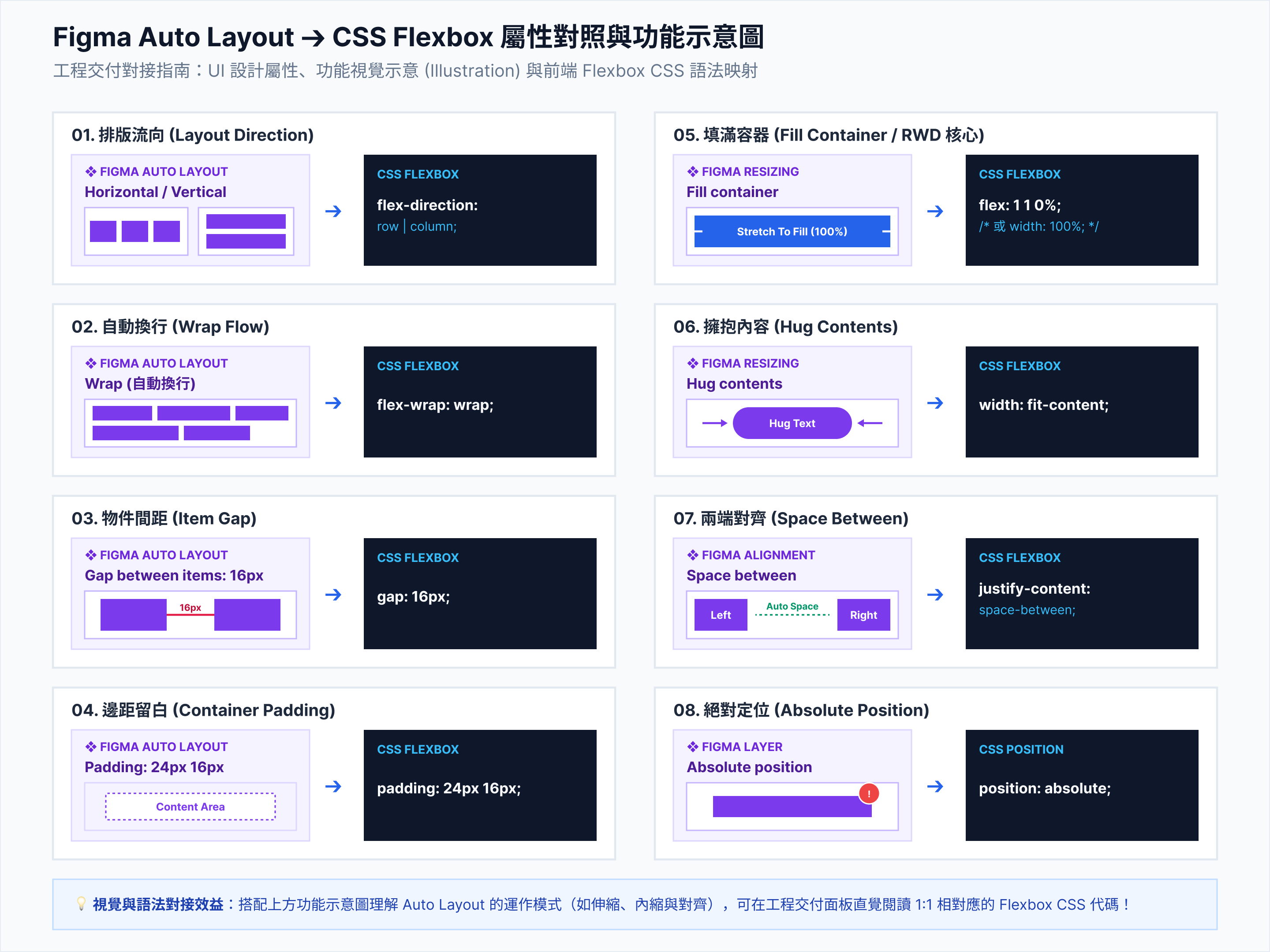This screenshot has height=952, width=1270.
Task: Click the 'position: absolute;' code line
Action: point(1045,788)
